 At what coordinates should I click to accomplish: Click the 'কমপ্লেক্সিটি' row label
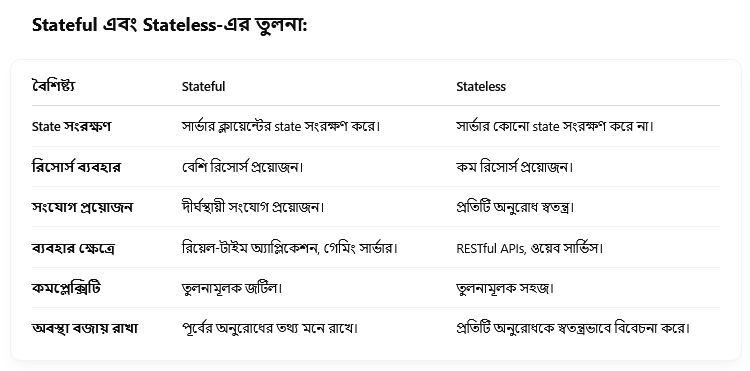(66, 288)
